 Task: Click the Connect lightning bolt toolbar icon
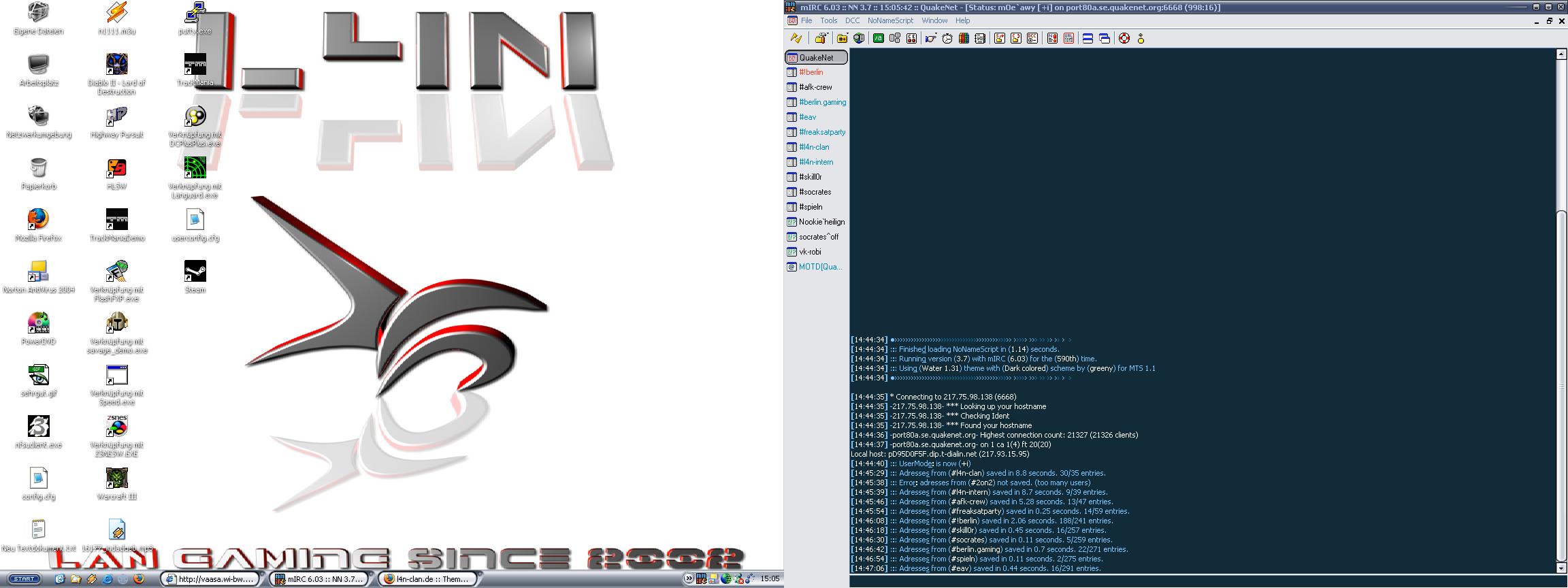point(796,39)
